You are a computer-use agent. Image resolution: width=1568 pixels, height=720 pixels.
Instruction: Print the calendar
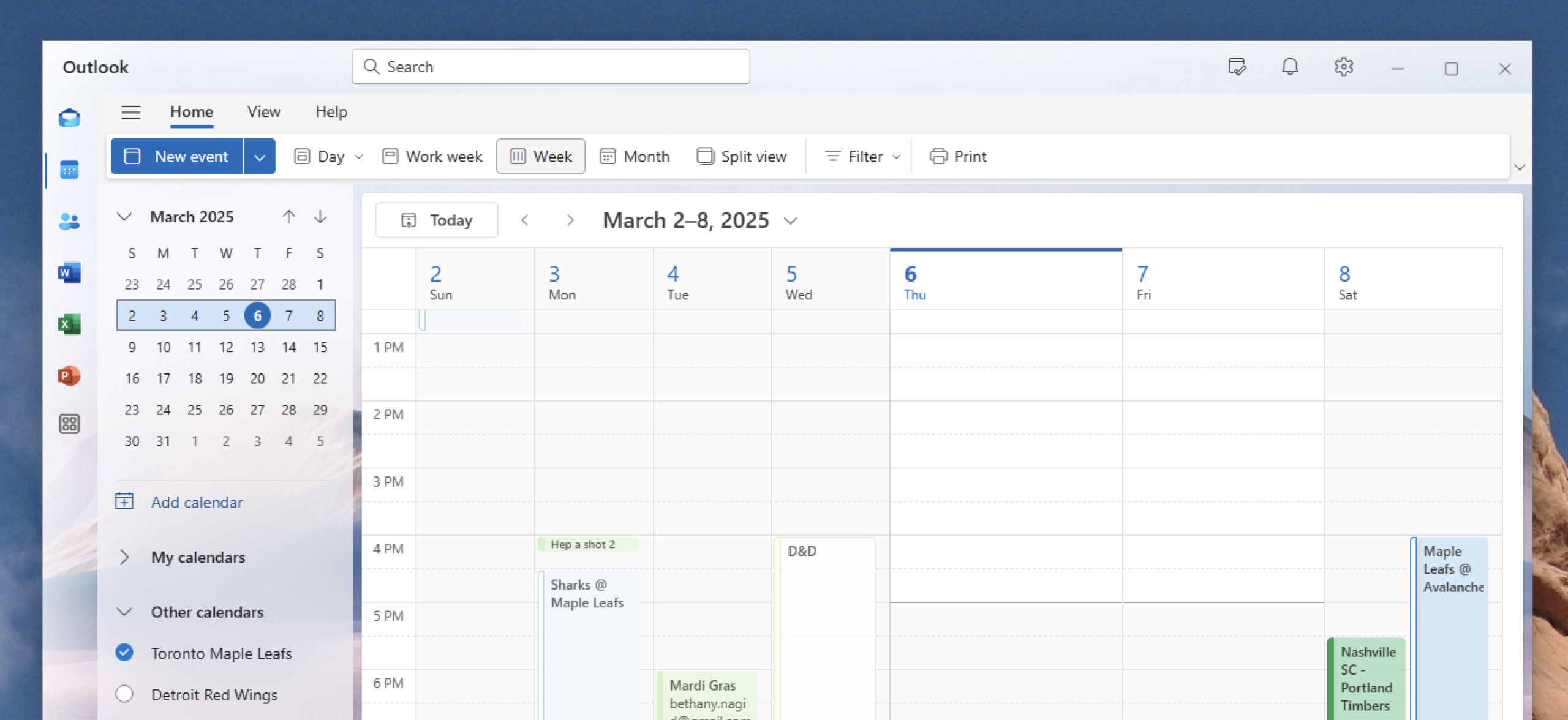click(959, 157)
